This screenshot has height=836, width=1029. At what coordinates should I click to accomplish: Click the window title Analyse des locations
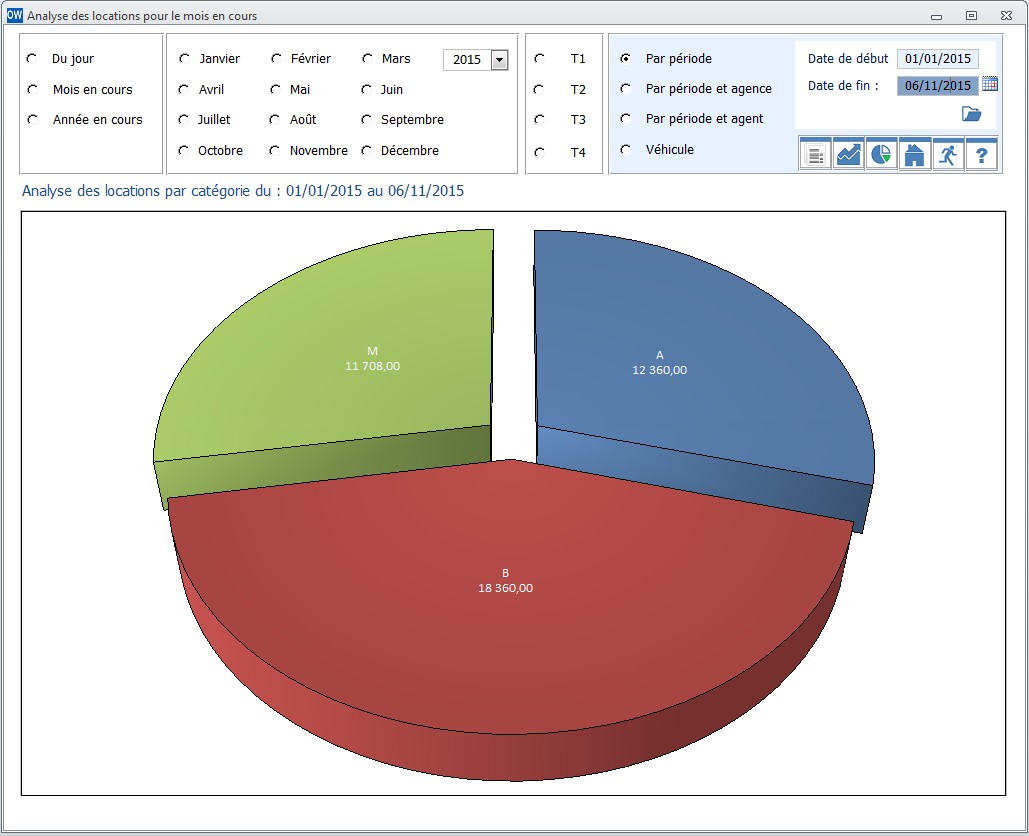142,16
